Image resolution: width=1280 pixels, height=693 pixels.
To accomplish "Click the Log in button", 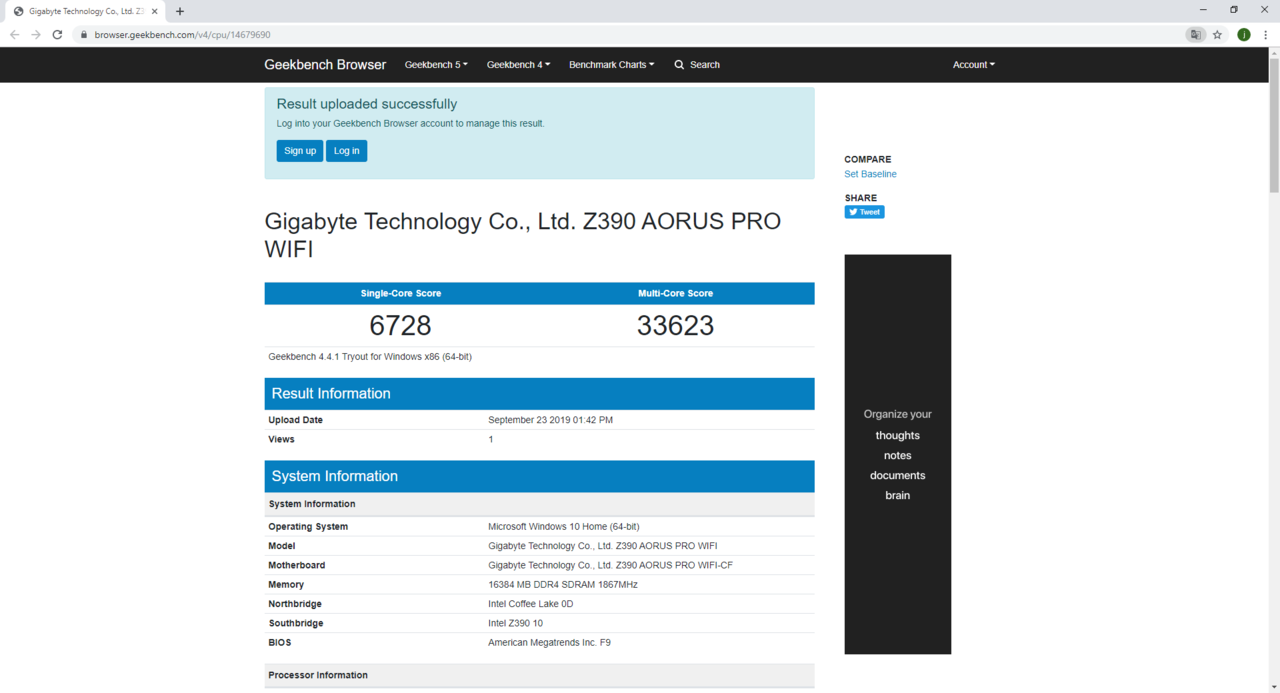I will point(347,151).
